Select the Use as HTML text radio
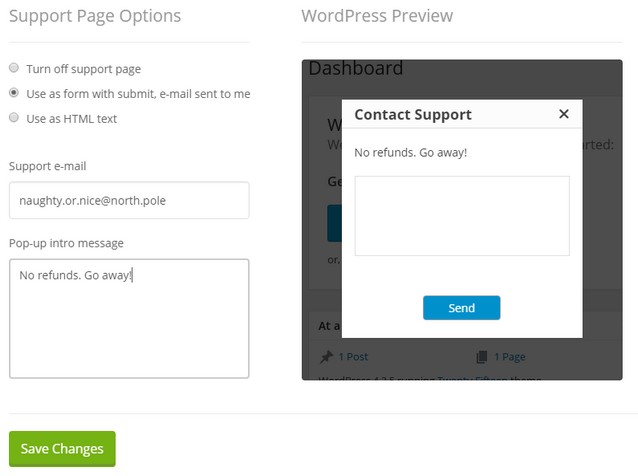 pyautogui.click(x=14, y=118)
